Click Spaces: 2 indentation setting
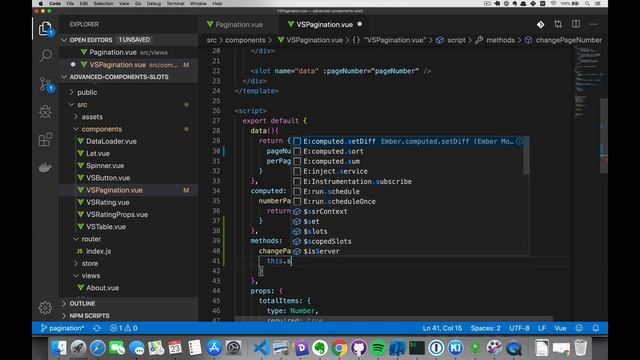Viewport: 640px width, 360px height. click(485, 328)
